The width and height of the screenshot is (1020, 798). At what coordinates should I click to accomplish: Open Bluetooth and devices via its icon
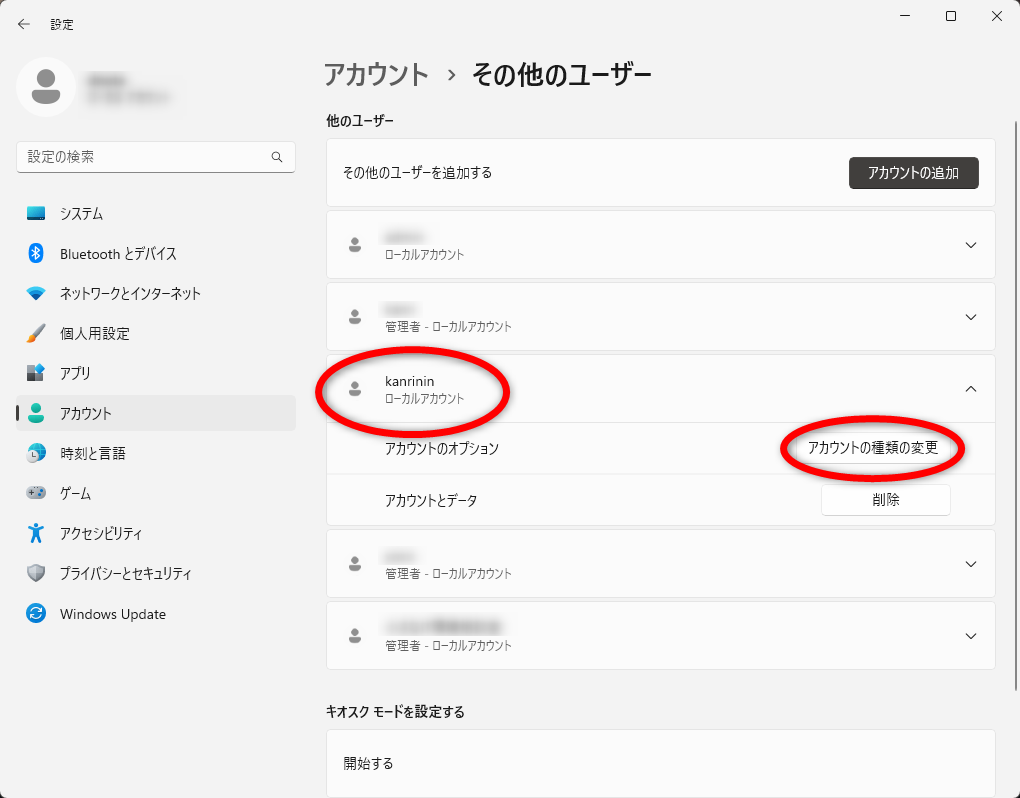coord(36,253)
